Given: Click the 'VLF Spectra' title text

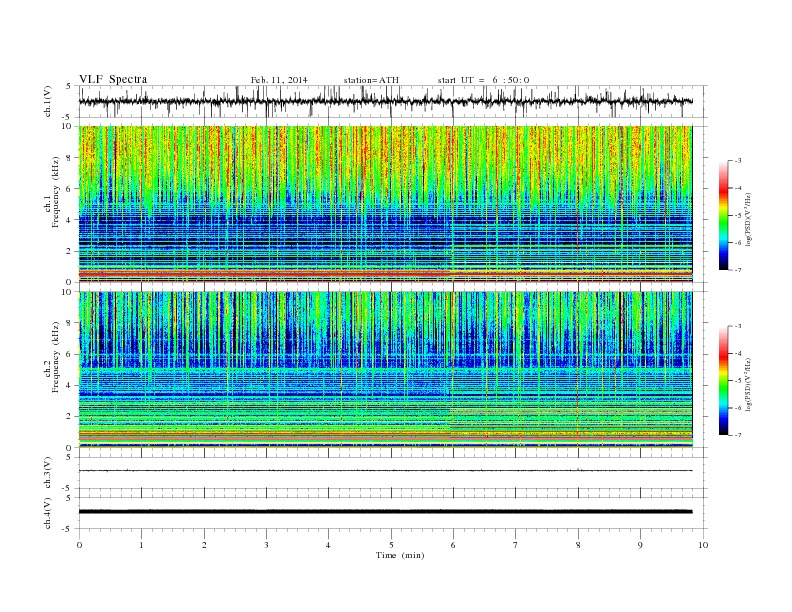Looking at the screenshot, I should [113, 79].
